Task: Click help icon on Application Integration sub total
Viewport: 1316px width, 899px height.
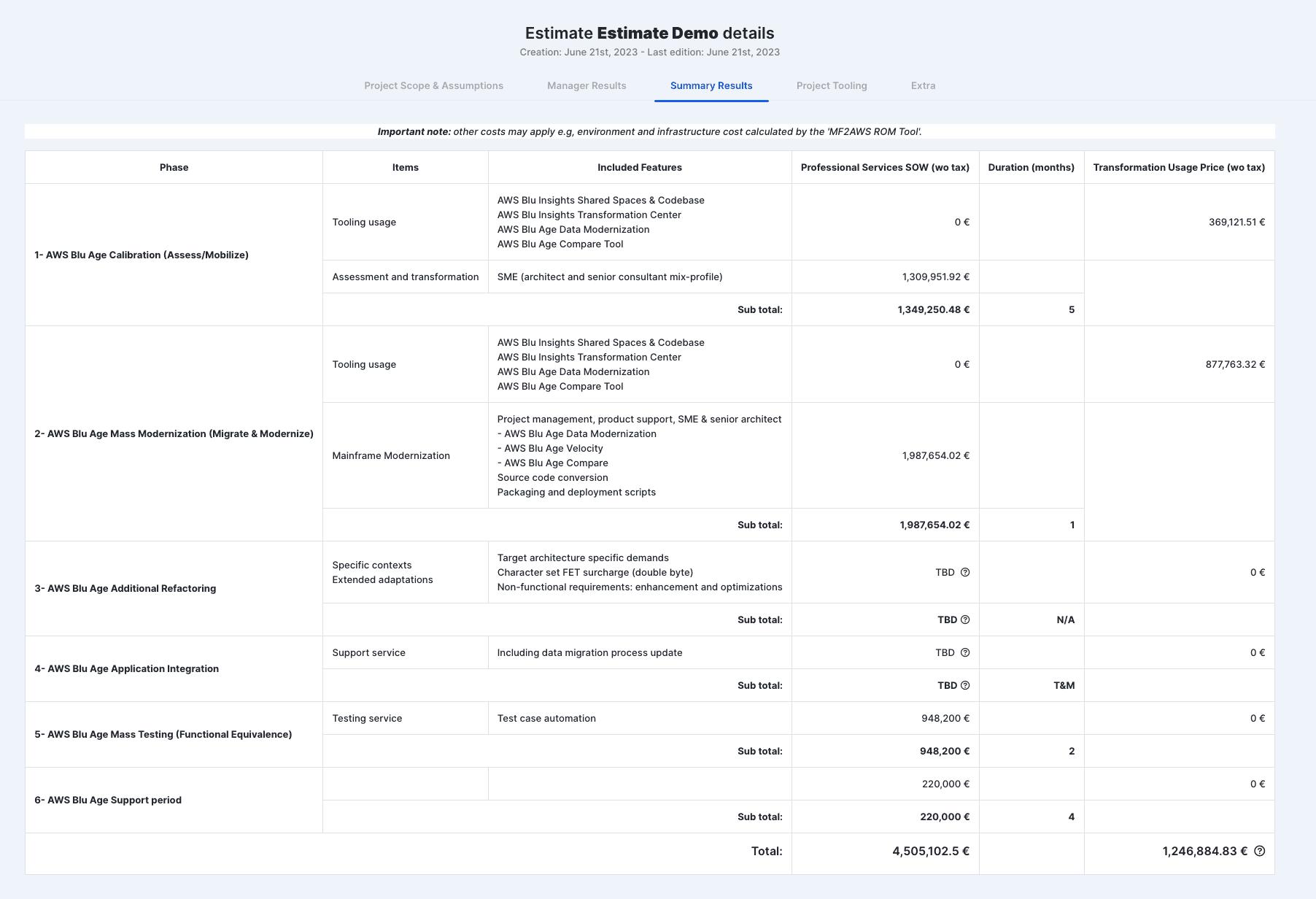Action: click(x=965, y=685)
